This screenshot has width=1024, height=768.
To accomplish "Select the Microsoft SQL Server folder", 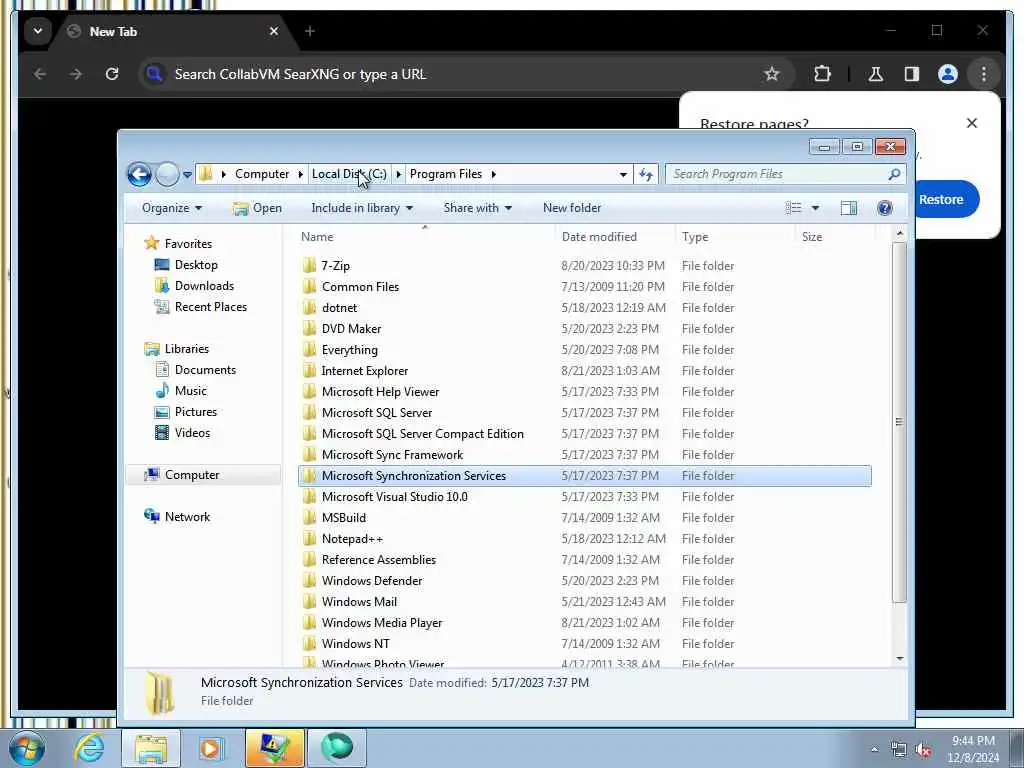I will click(377, 413).
